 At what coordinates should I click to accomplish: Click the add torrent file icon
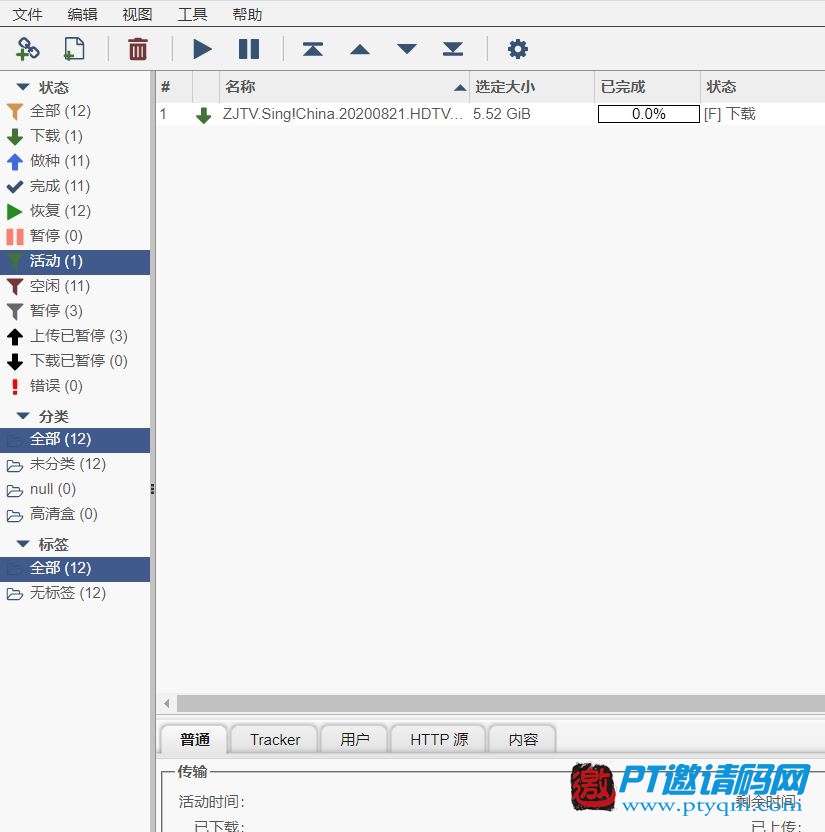(x=74, y=49)
